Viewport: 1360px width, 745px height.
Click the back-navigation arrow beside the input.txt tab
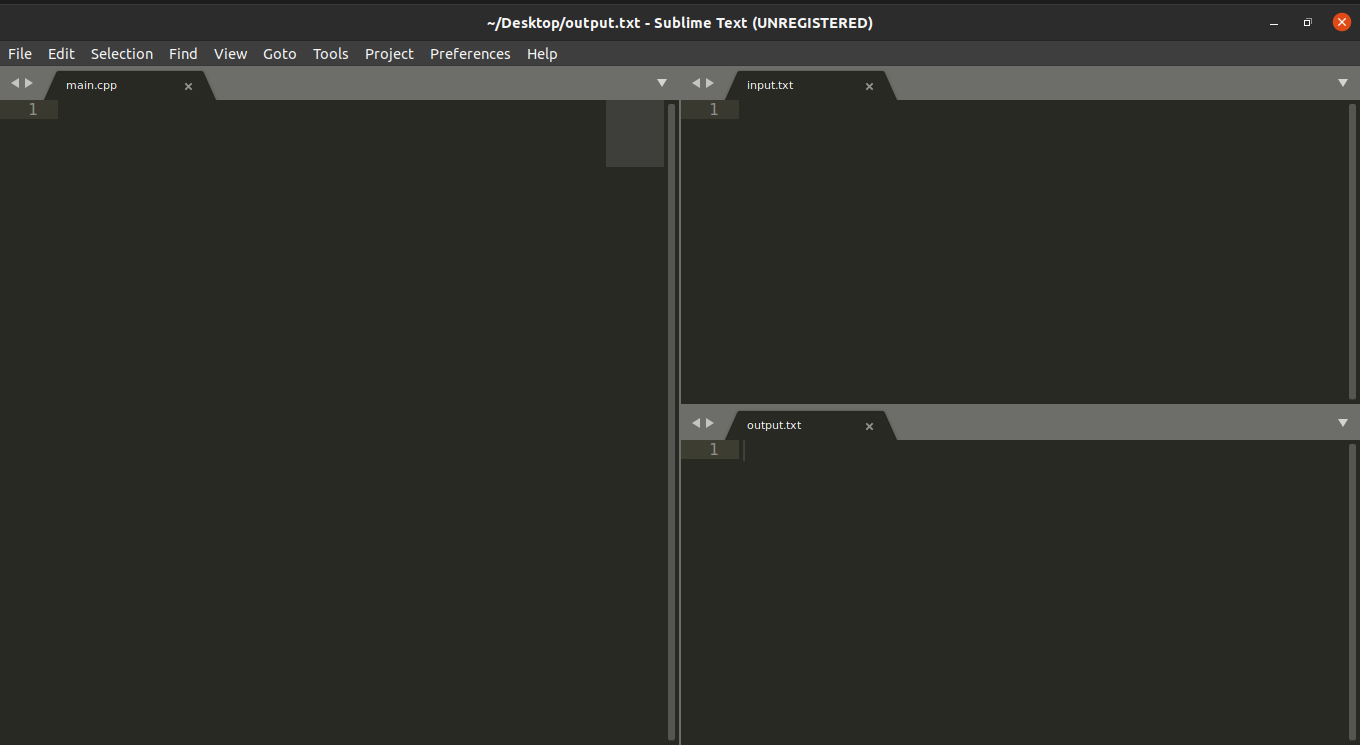(694, 83)
